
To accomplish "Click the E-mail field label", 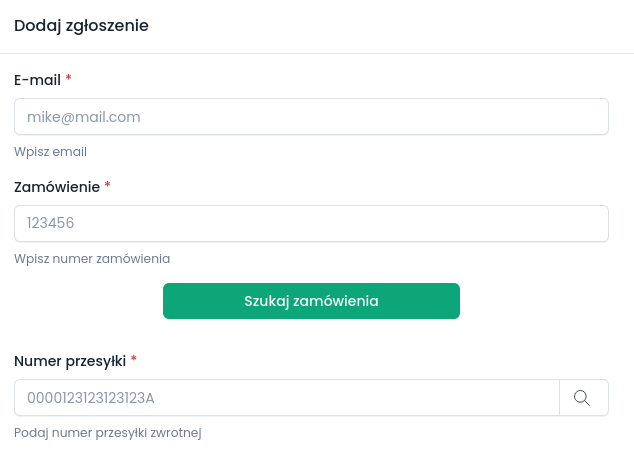I will [37, 80].
